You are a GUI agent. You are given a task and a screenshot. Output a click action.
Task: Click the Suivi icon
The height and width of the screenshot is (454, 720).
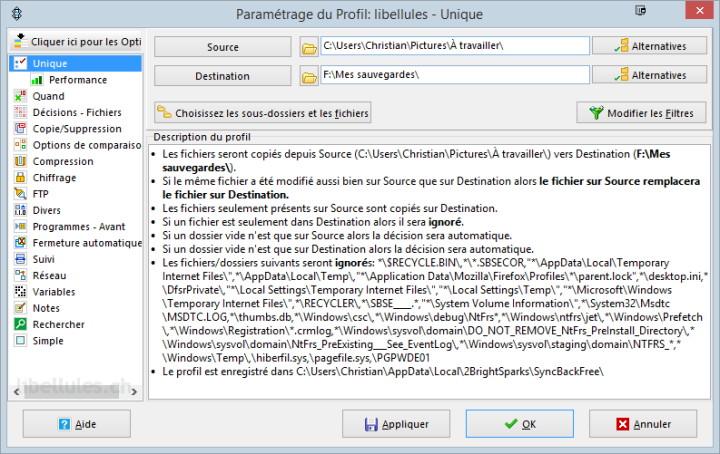21,259
